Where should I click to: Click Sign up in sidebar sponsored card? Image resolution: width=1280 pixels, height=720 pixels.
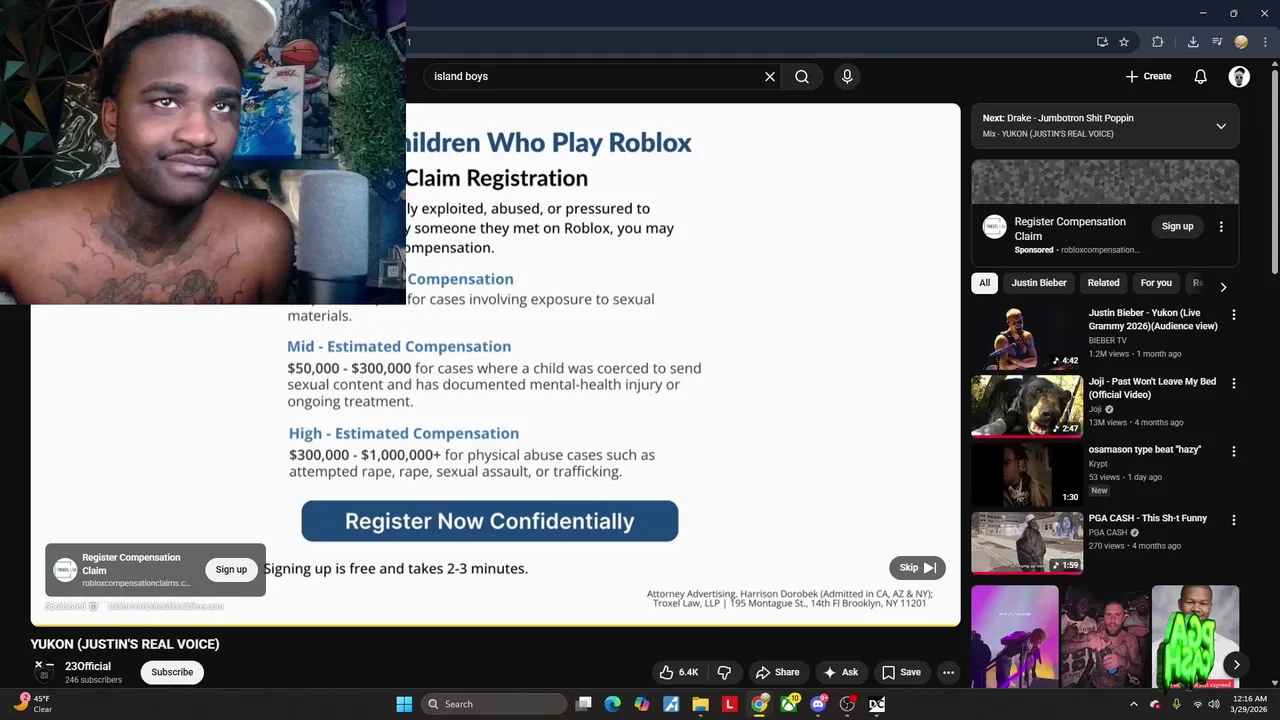tap(1177, 227)
